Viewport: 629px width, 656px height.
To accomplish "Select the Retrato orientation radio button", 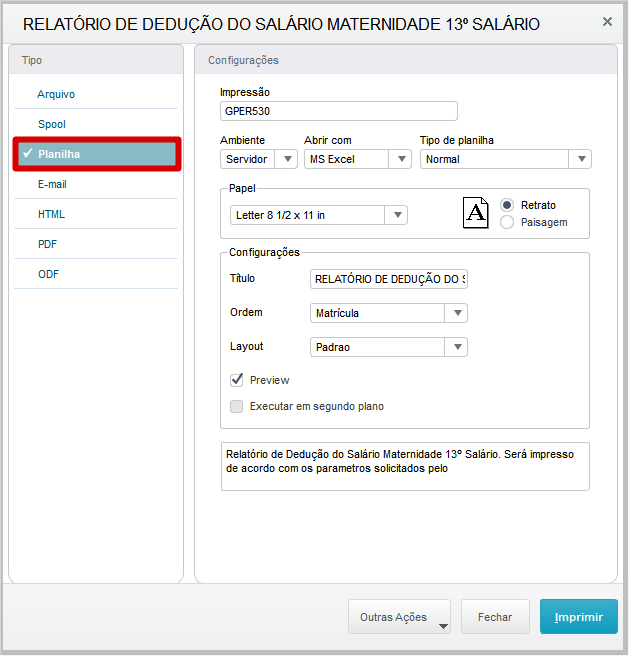I will [507, 205].
